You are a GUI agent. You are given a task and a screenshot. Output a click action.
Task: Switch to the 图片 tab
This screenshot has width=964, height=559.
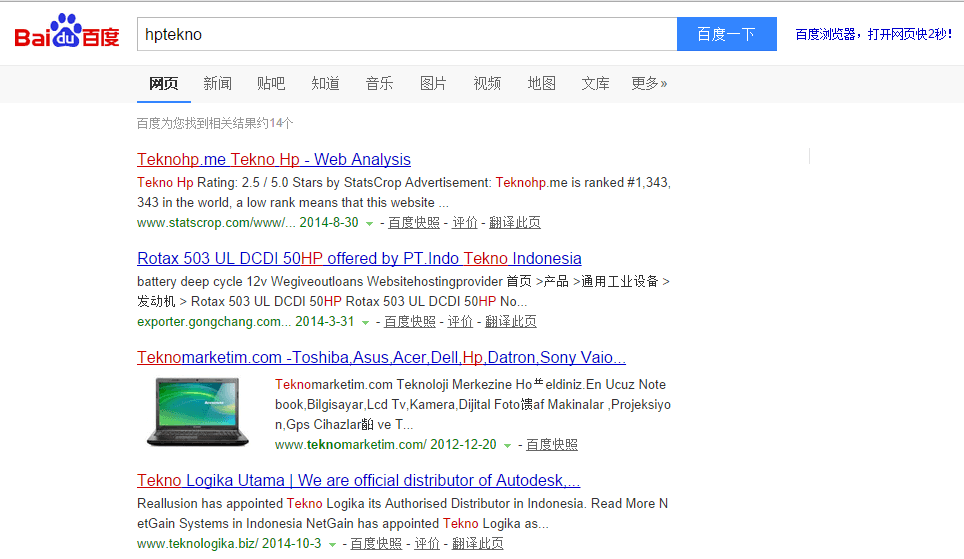pyautogui.click(x=433, y=84)
